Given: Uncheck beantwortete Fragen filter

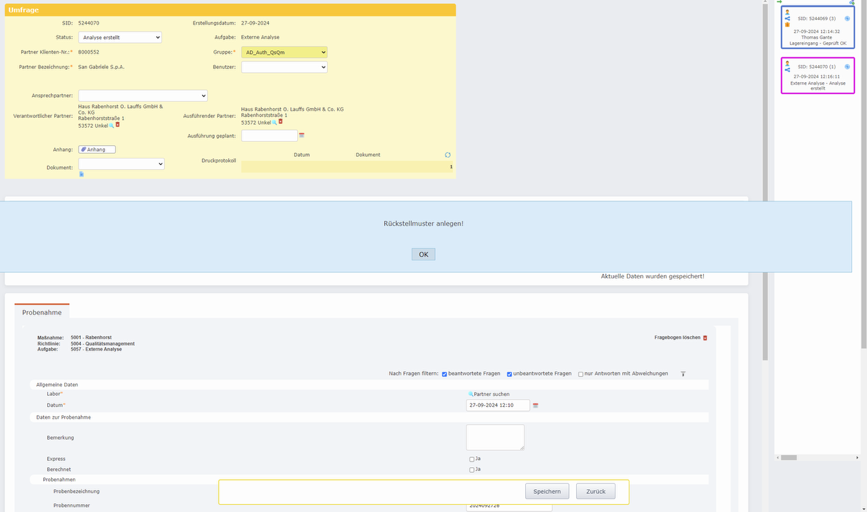Looking at the screenshot, I should (445, 374).
